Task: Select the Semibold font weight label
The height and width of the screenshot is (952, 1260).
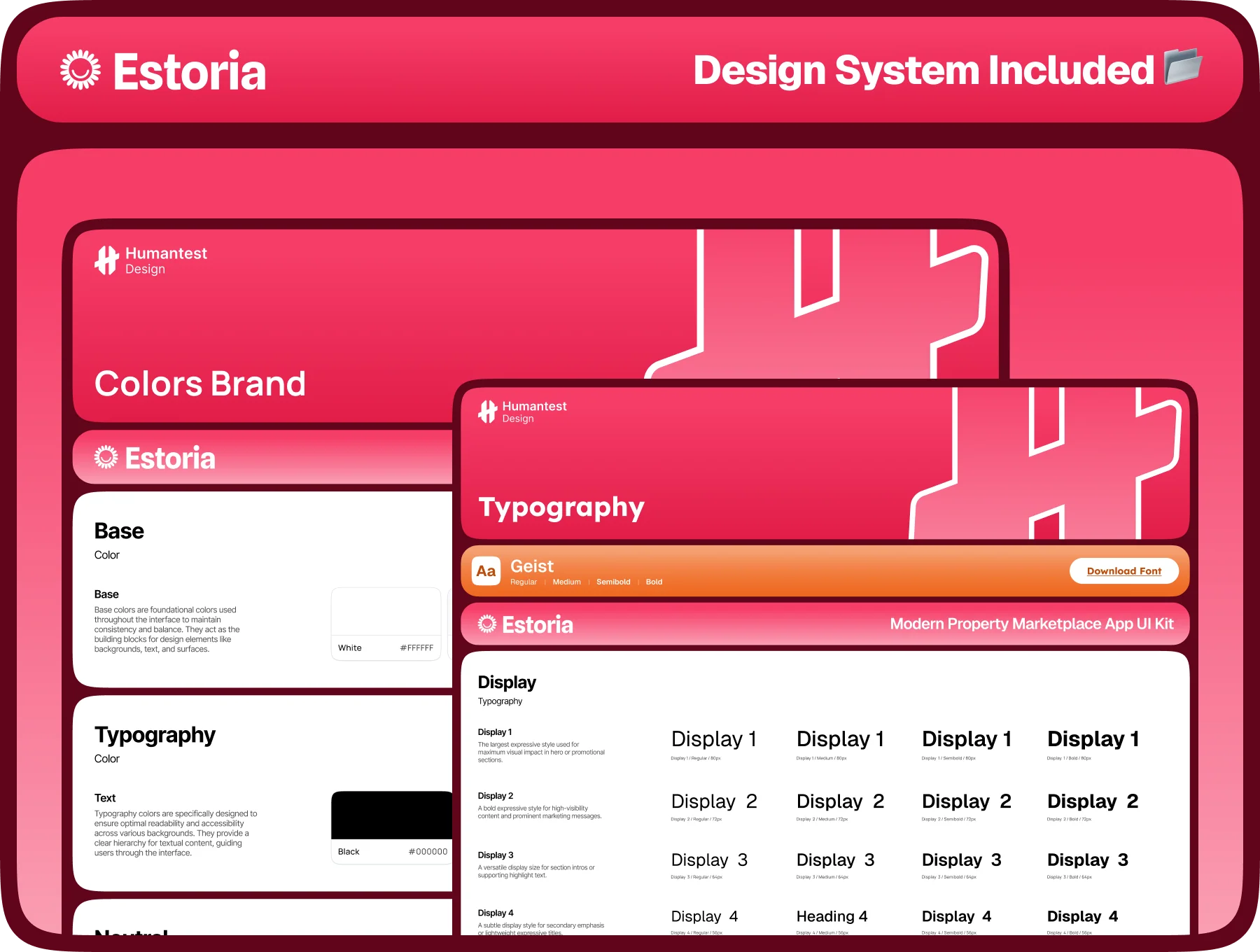Action: (613, 582)
